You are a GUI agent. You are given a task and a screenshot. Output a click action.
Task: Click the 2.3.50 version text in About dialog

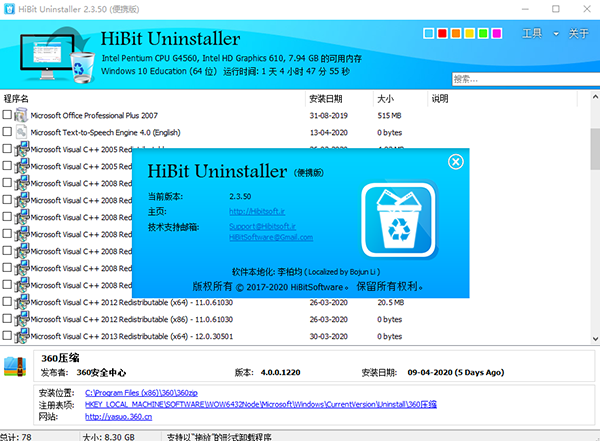tap(240, 196)
